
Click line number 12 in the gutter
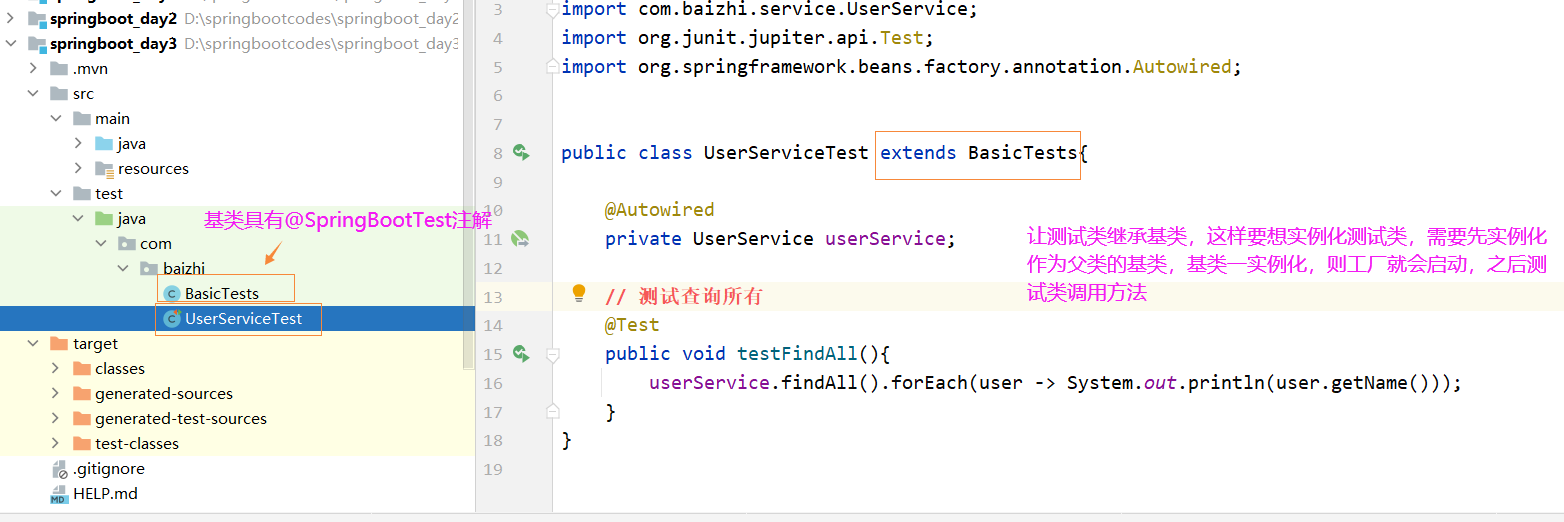point(492,268)
